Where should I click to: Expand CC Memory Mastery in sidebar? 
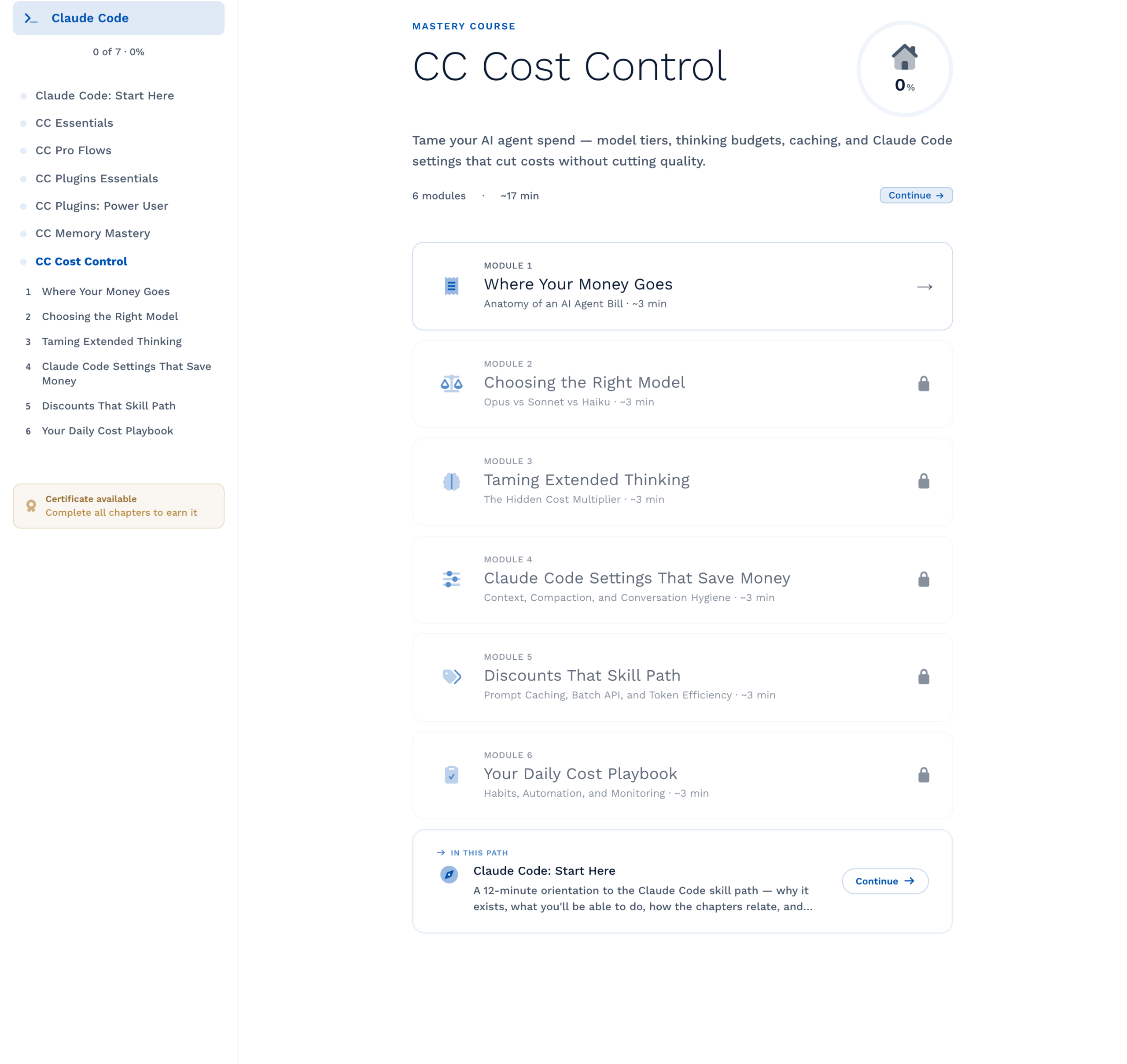pos(93,233)
